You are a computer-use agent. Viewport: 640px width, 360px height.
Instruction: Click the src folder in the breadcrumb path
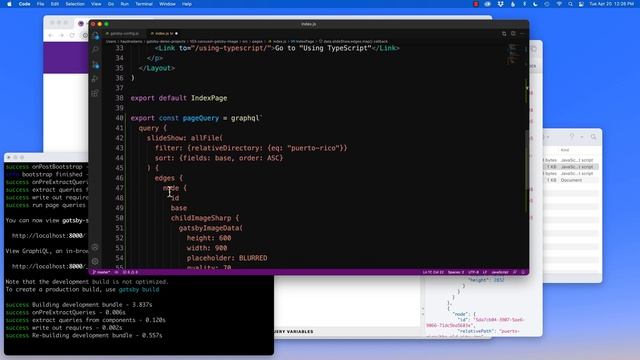coord(245,42)
